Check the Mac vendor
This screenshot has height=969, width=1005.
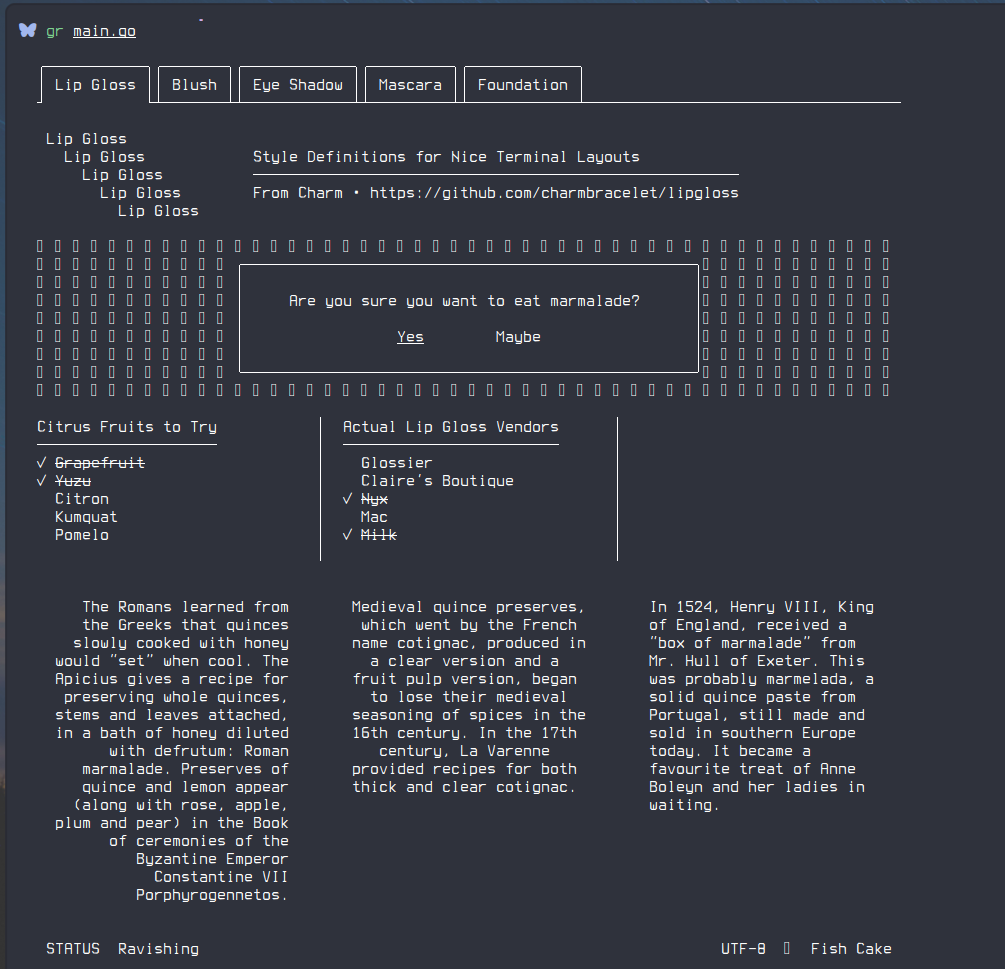pos(374,517)
